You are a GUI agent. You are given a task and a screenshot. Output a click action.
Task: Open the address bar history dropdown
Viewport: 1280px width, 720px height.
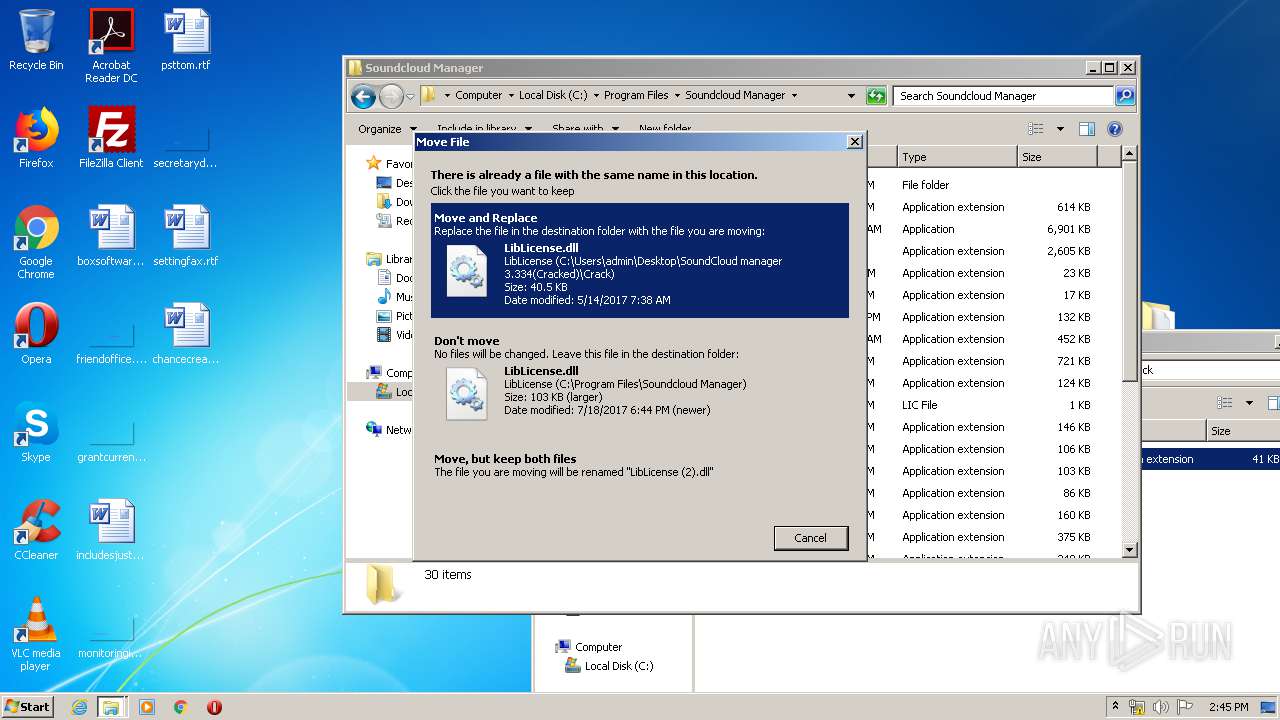tap(851, 96)
